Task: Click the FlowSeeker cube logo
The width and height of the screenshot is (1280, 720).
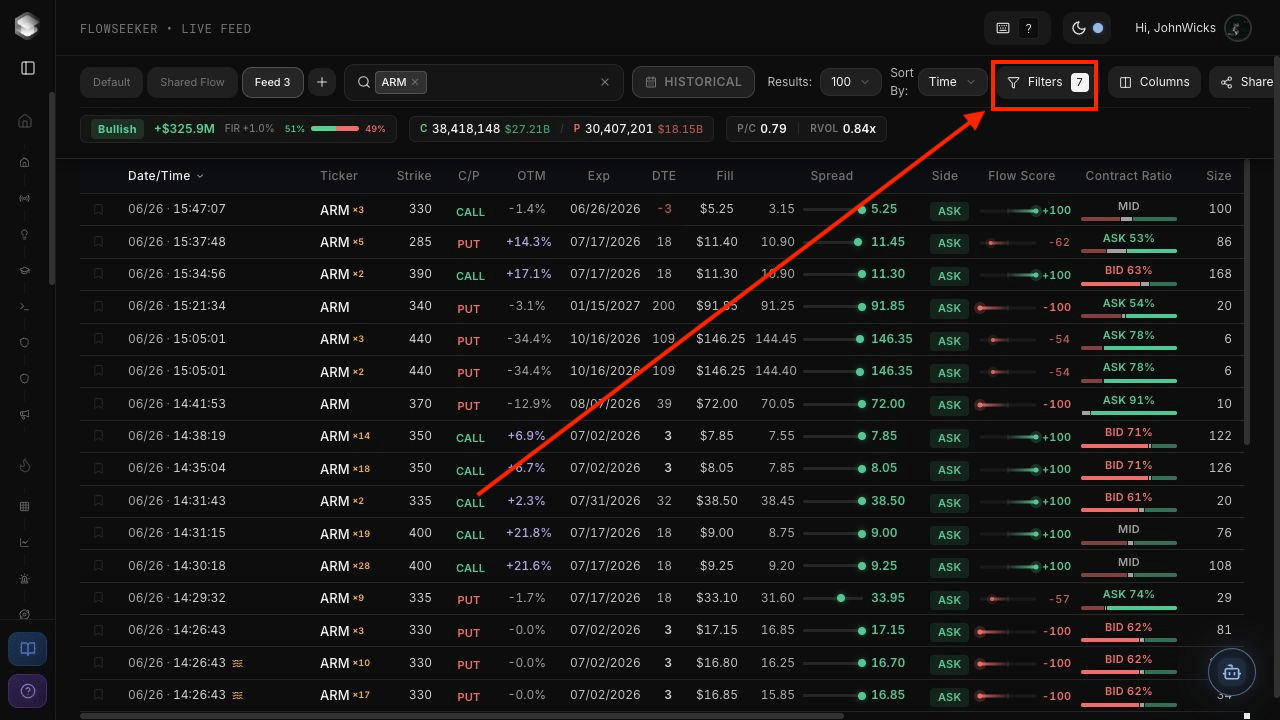Action: (x=27, y=27)
